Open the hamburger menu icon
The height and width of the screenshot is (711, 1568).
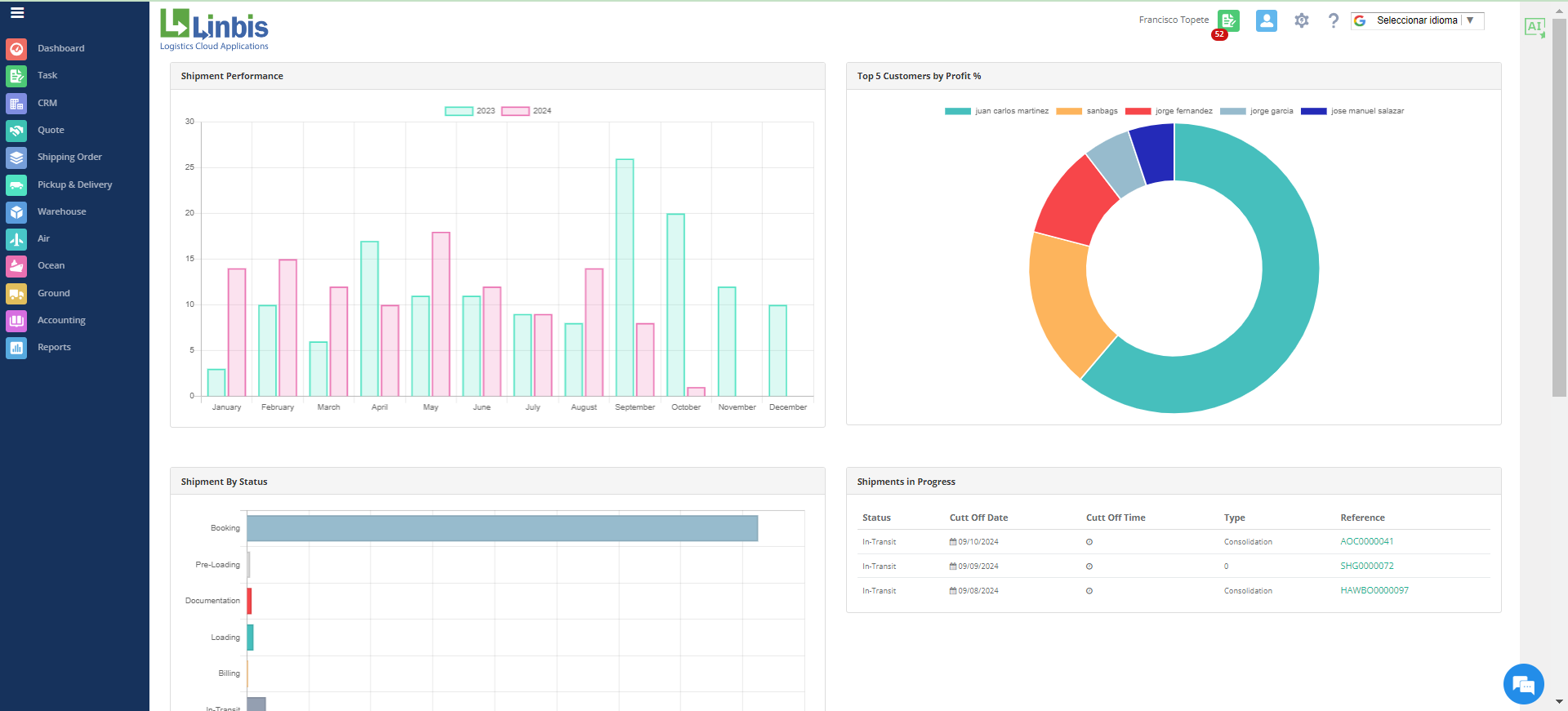click(x=17, y=13)
